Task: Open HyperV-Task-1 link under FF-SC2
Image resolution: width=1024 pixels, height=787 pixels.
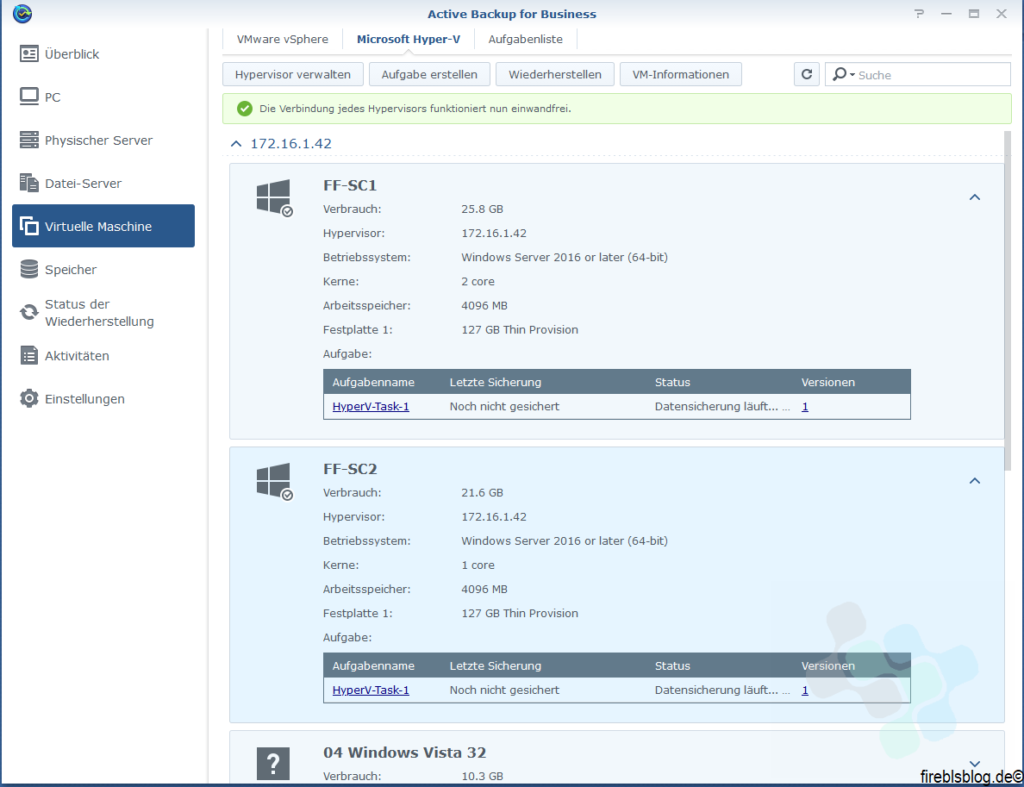Action: click(370, 690)
